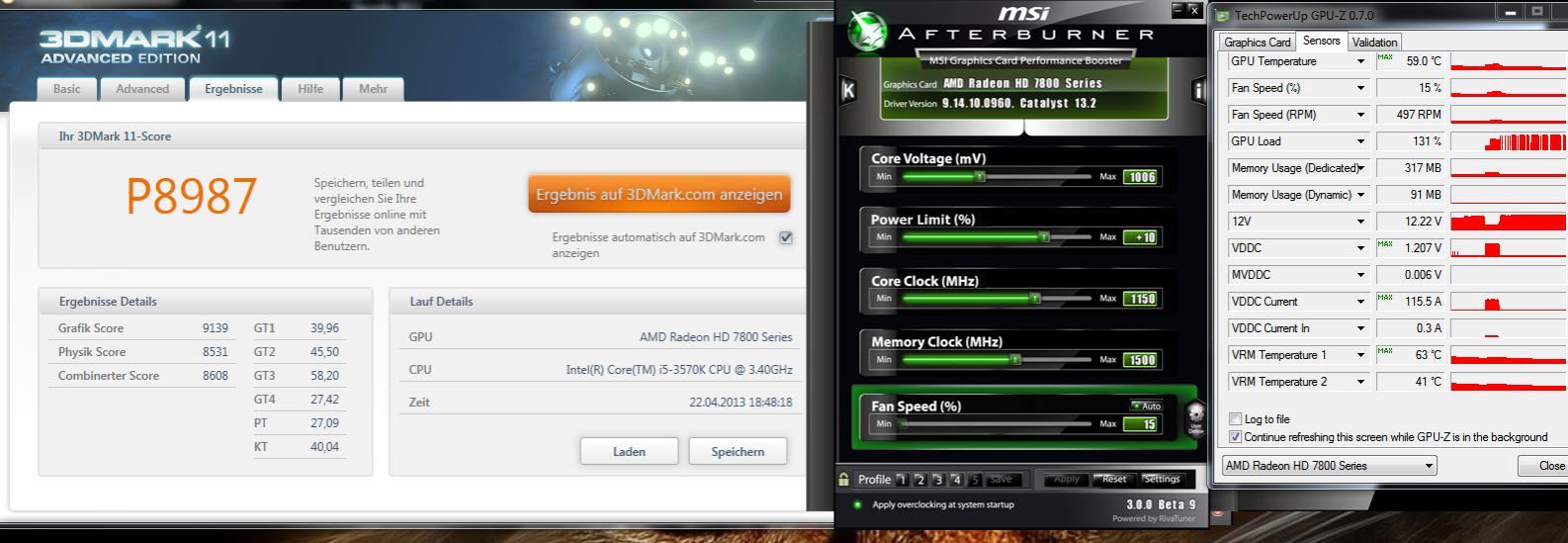
Task: Select the Ergebnisse tab in 3DMark
Action: pyautogui.click(x=233, y=89)
